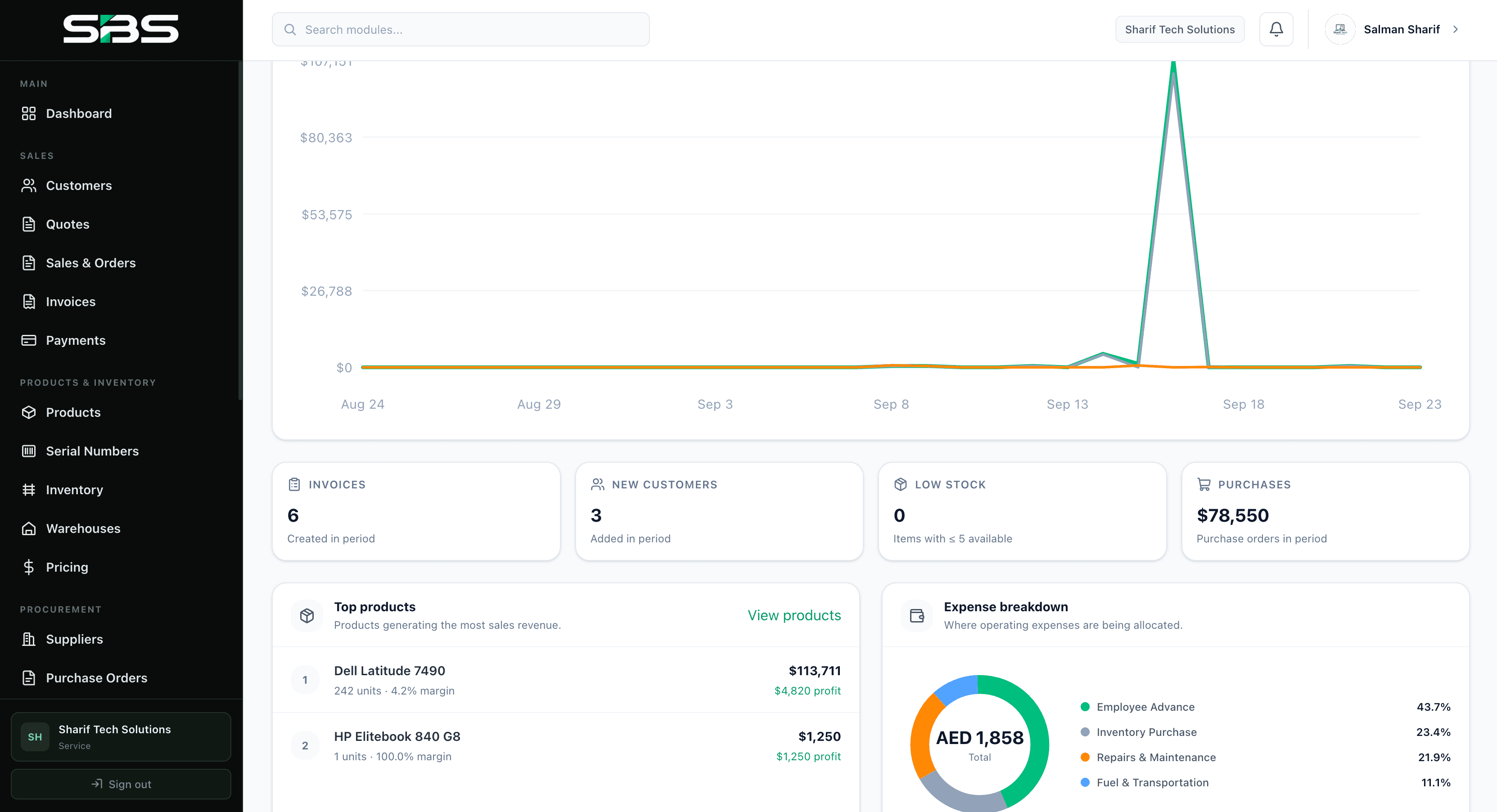Click the Quotes document icon
Image resolution: width=1497 pixels, height=812 pixels.
(x=28, y=224)
